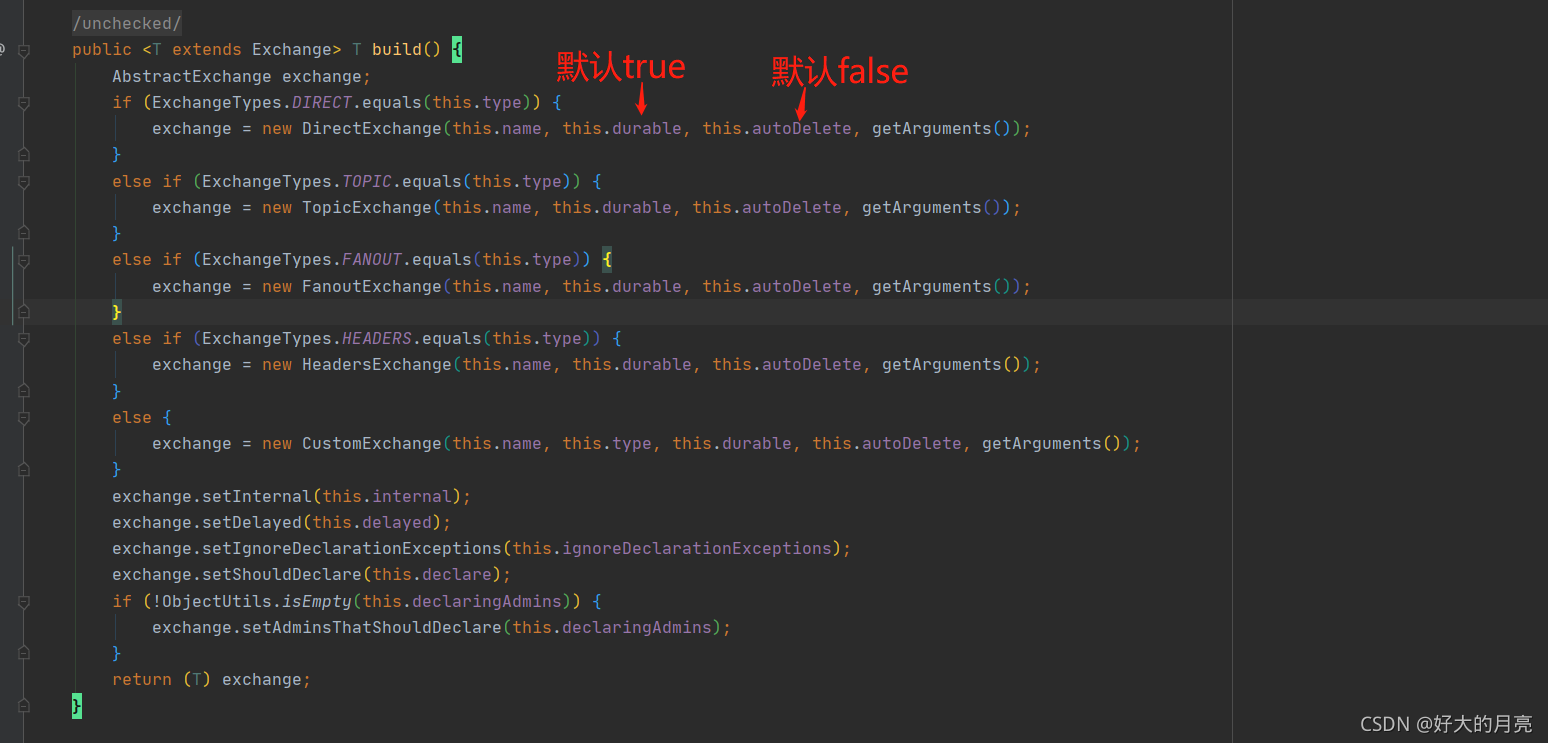This screenshot has height=743, width=1548.
Task: Place cursor on the 'build' method name
Action: pyautogui.click(x=396, y=50)
